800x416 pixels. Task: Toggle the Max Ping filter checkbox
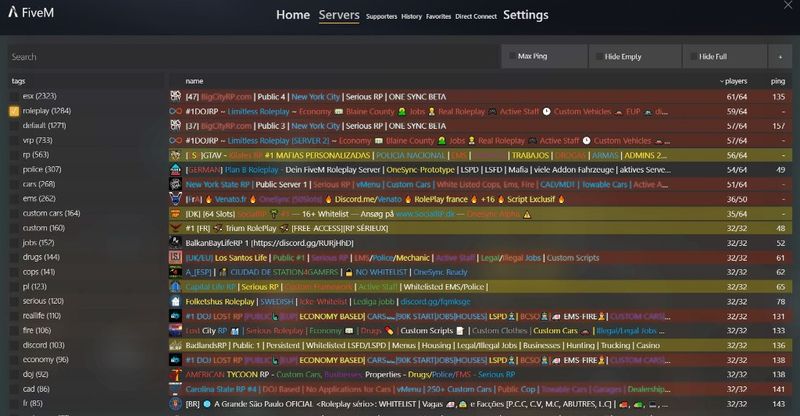tap(513, 56)
